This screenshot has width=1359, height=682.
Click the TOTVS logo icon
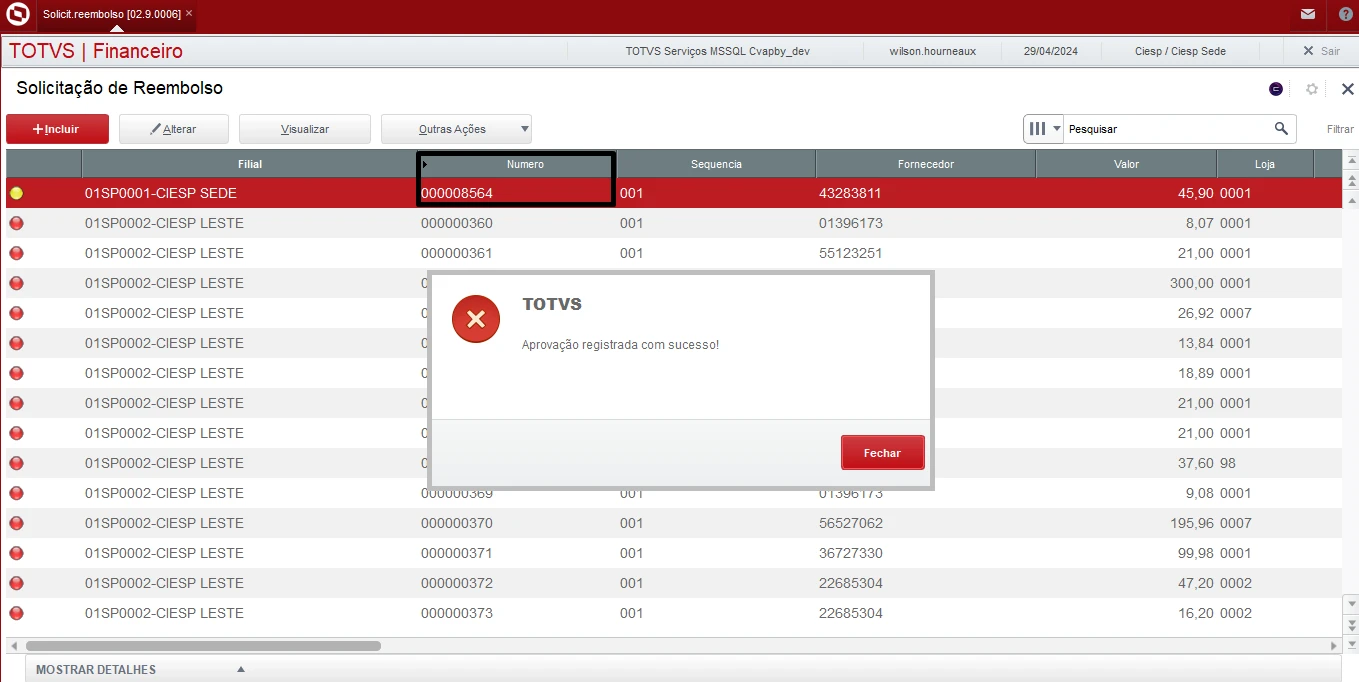coord(17,14)
